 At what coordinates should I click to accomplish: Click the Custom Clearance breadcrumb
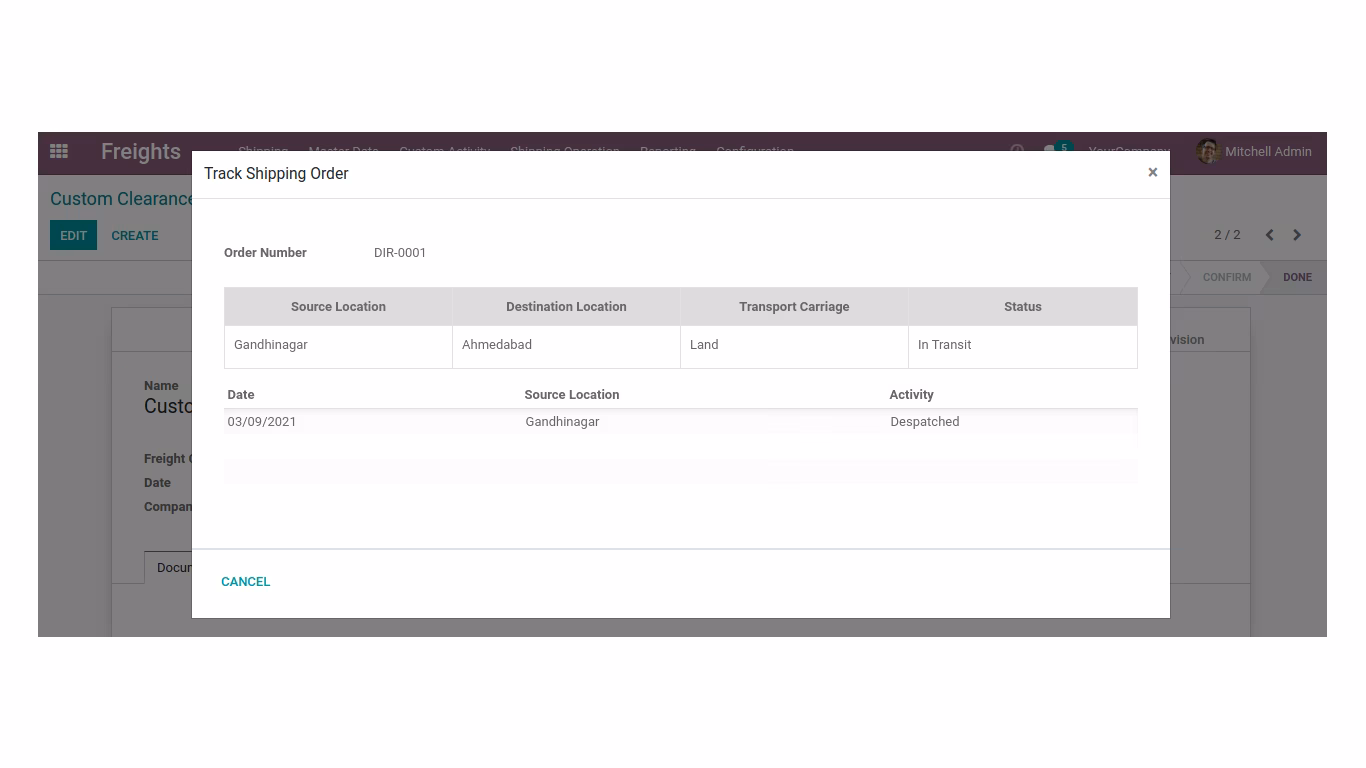(x=121, y=199)
